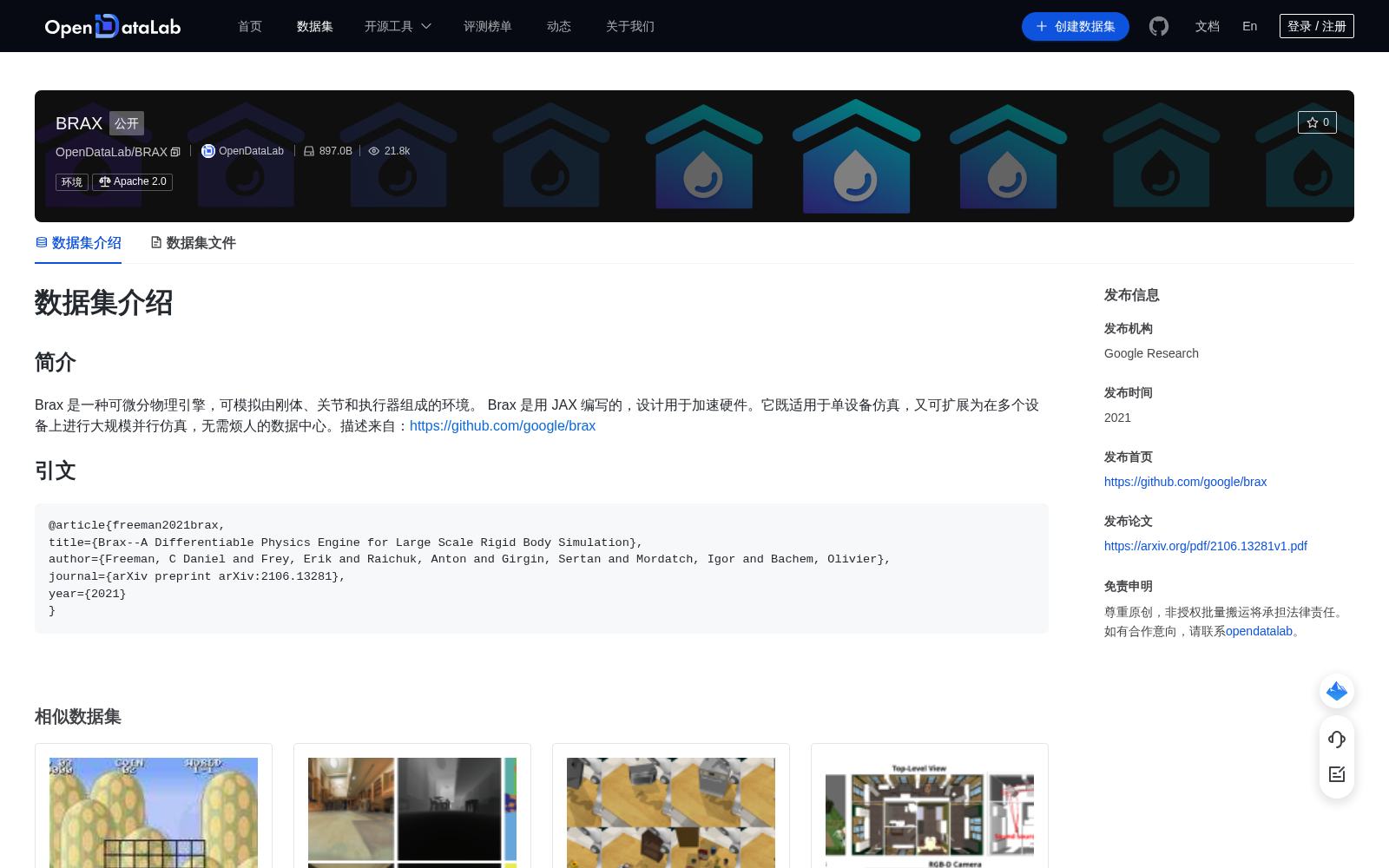This screenshot has width=1389, height=868.
Task: Click the database icon of dataset intro tab
Action: (x=42, y=242)
